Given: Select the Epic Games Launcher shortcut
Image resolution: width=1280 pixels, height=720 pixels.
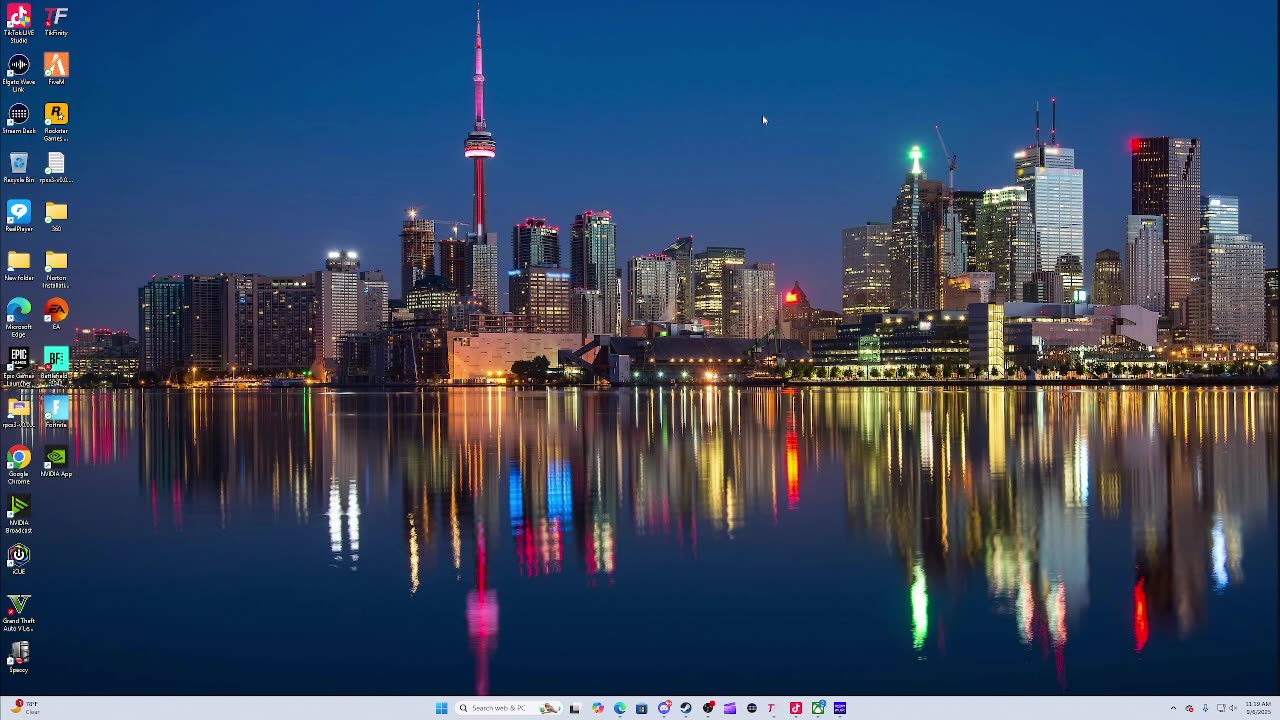Looking at the screenshot, I should 19,366.
